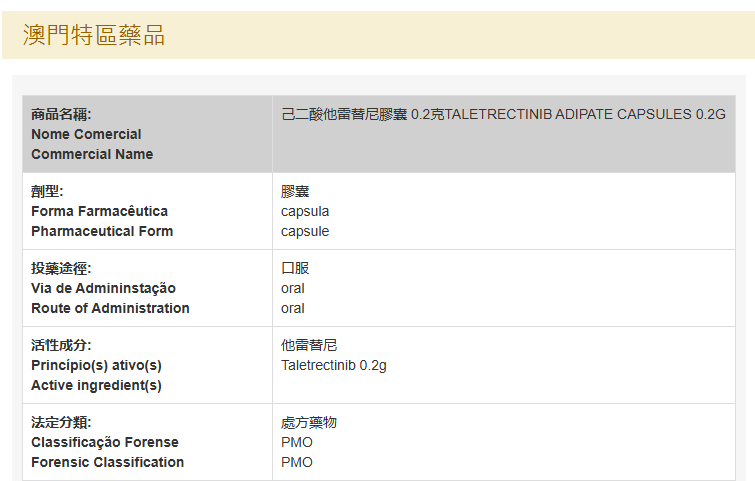Select the Nome Comercial label text
Image resolution: width=755 pixels, height=481 pixels.
[86, 134]
